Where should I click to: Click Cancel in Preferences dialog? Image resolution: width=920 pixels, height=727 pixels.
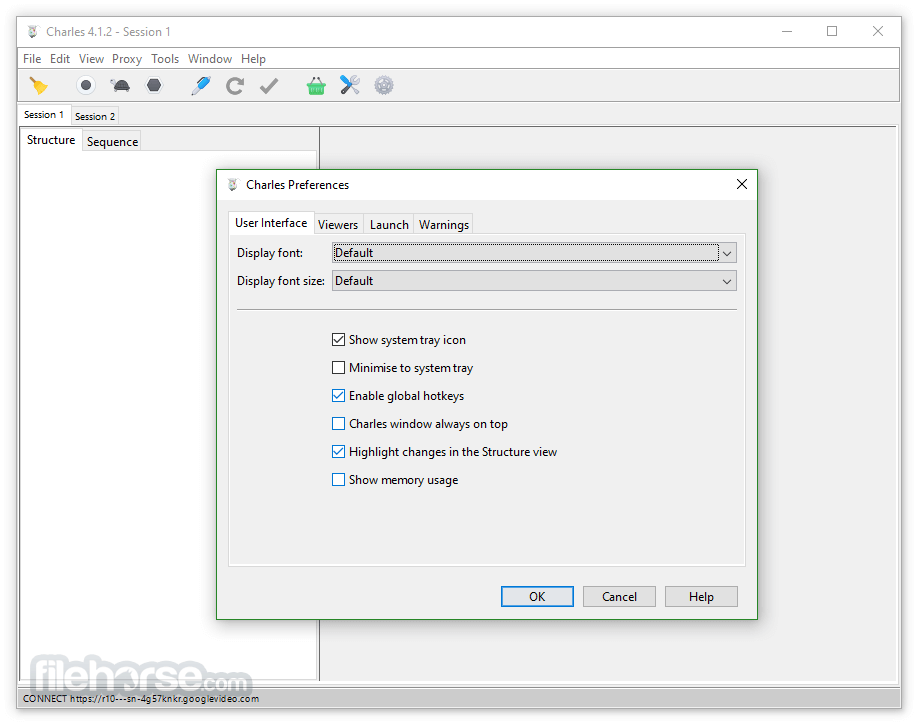pyautogui.click(x=619, y=597)
